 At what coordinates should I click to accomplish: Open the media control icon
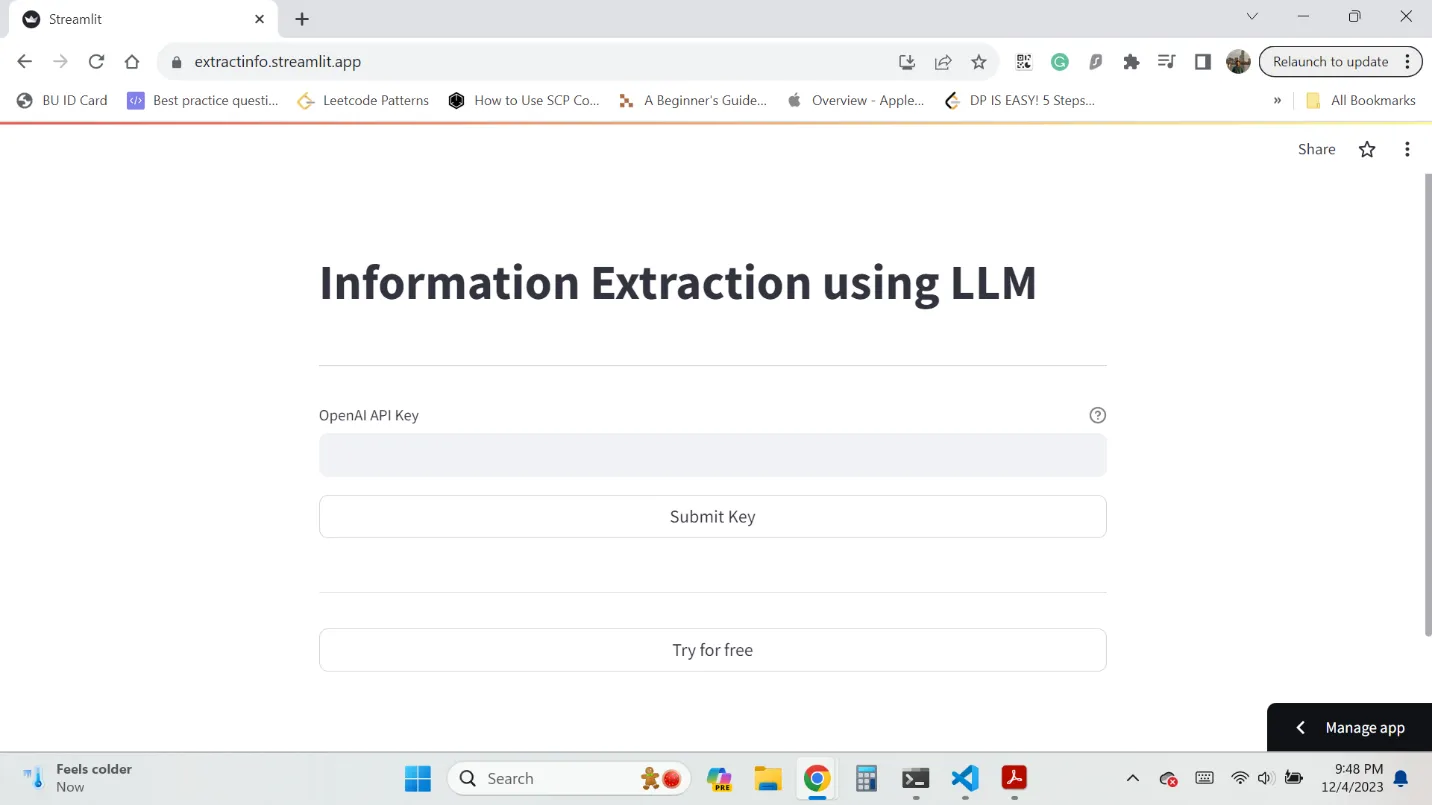(x=1166, y=62)
